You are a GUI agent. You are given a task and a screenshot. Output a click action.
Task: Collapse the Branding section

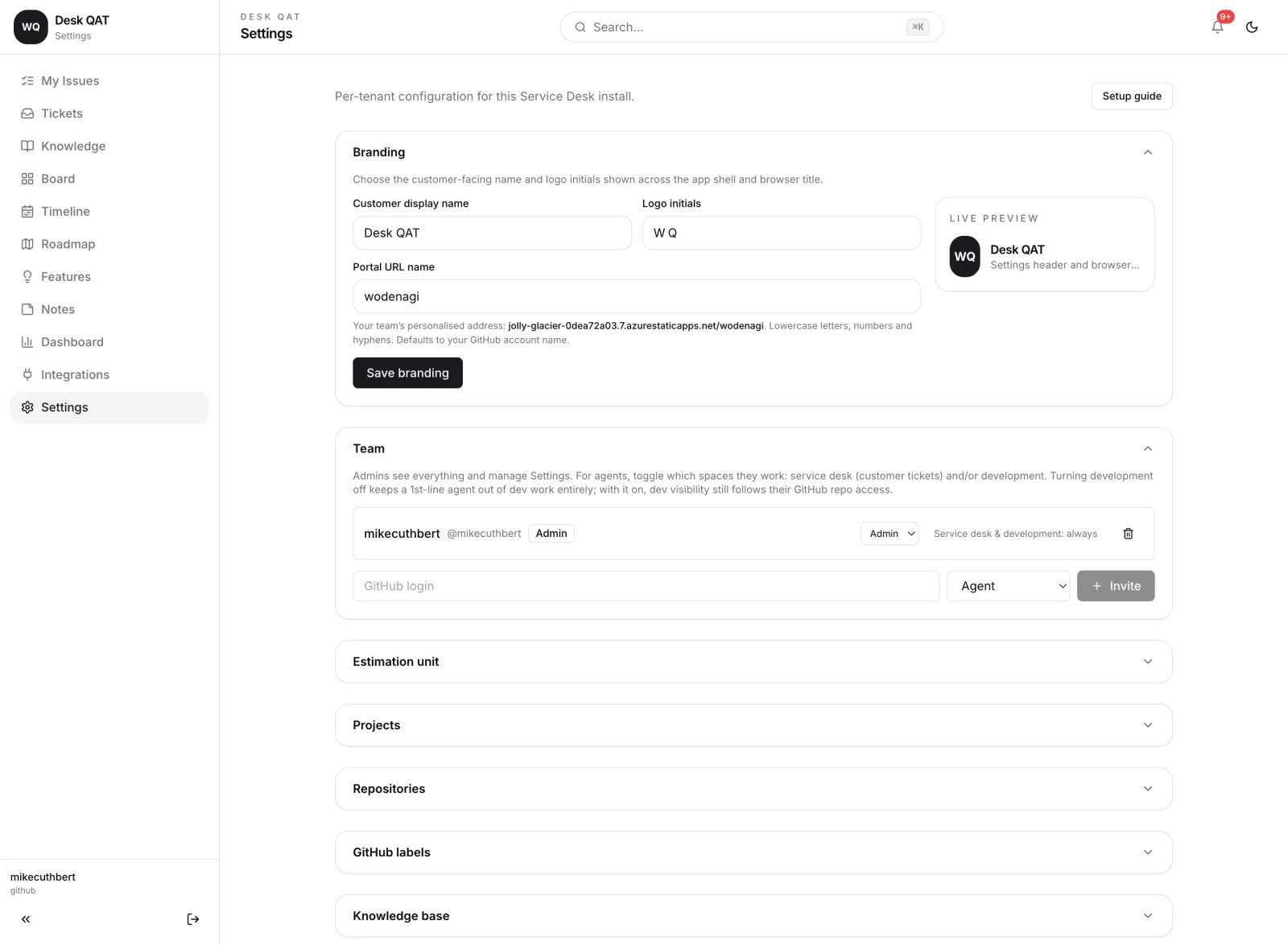click(x=1147, y=152)
